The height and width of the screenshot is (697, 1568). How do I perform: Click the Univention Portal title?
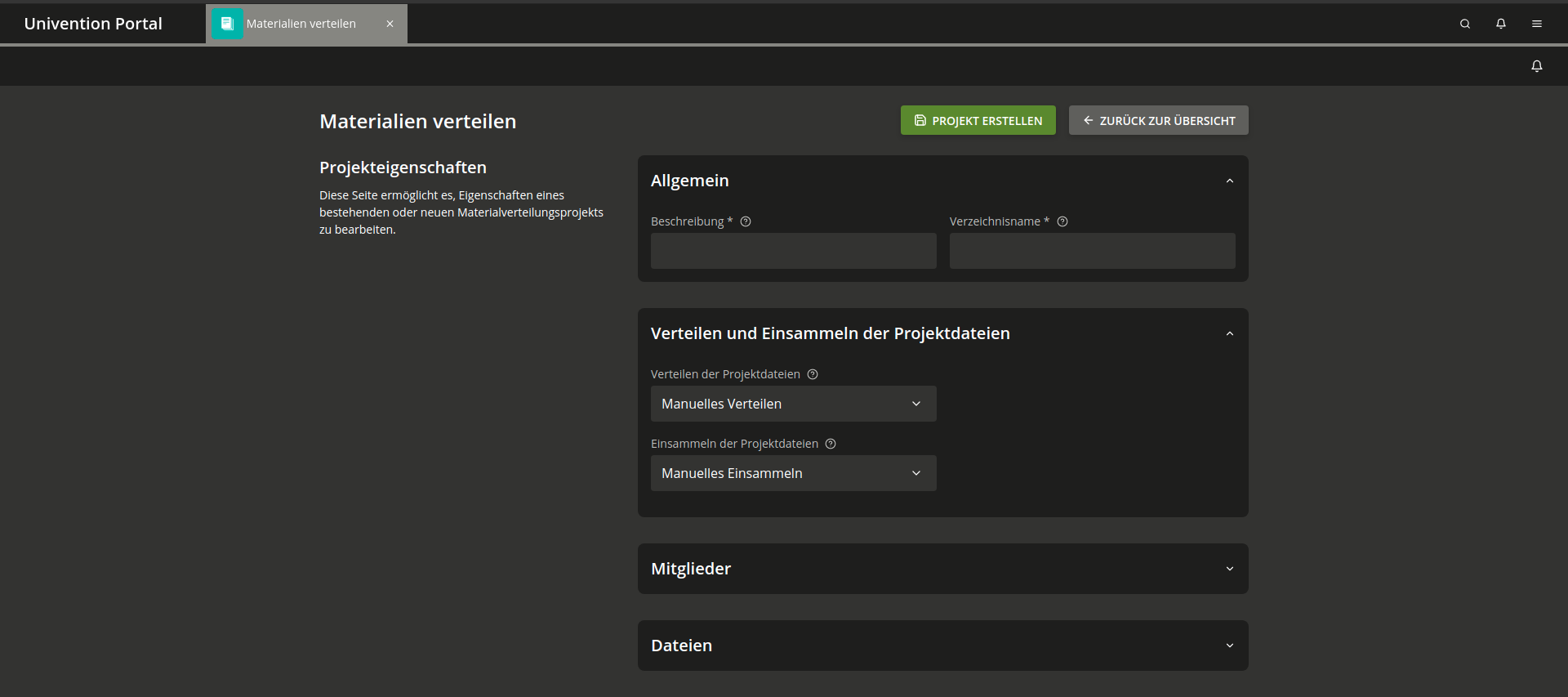[x=93, y=24]
